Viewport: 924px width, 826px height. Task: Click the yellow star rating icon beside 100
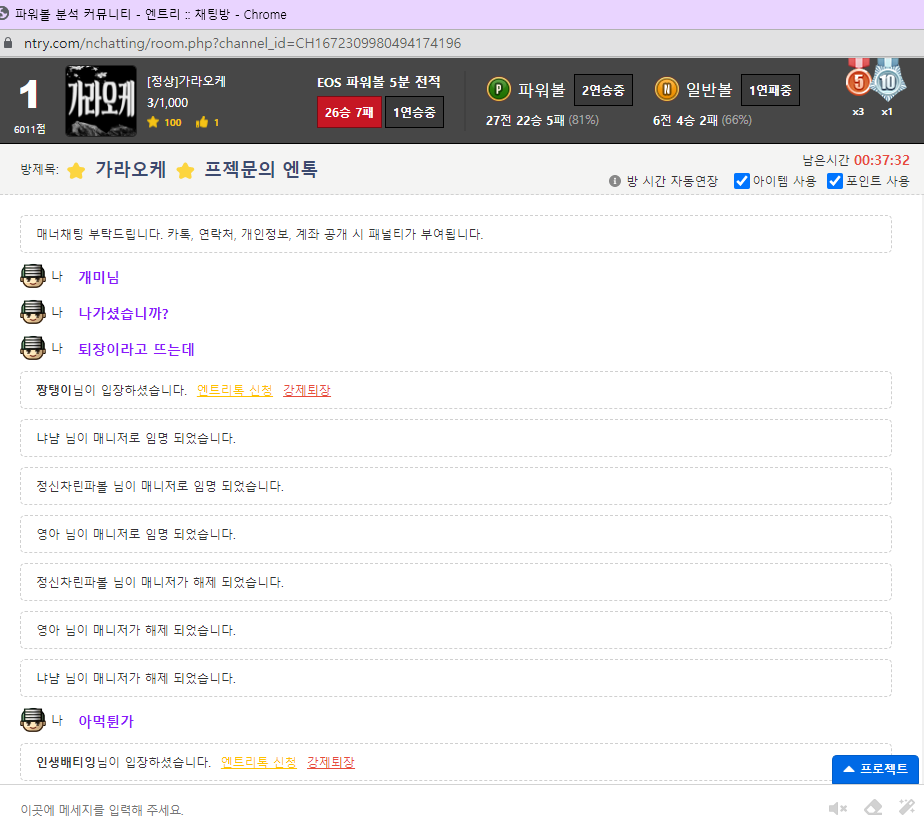click(153, 123)
